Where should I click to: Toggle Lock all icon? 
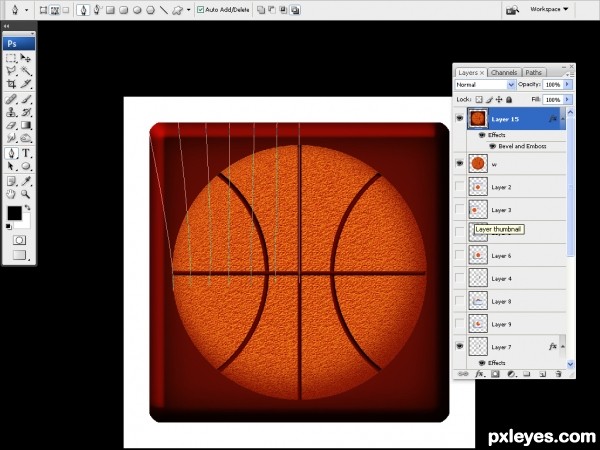click(x=509, y=99)
